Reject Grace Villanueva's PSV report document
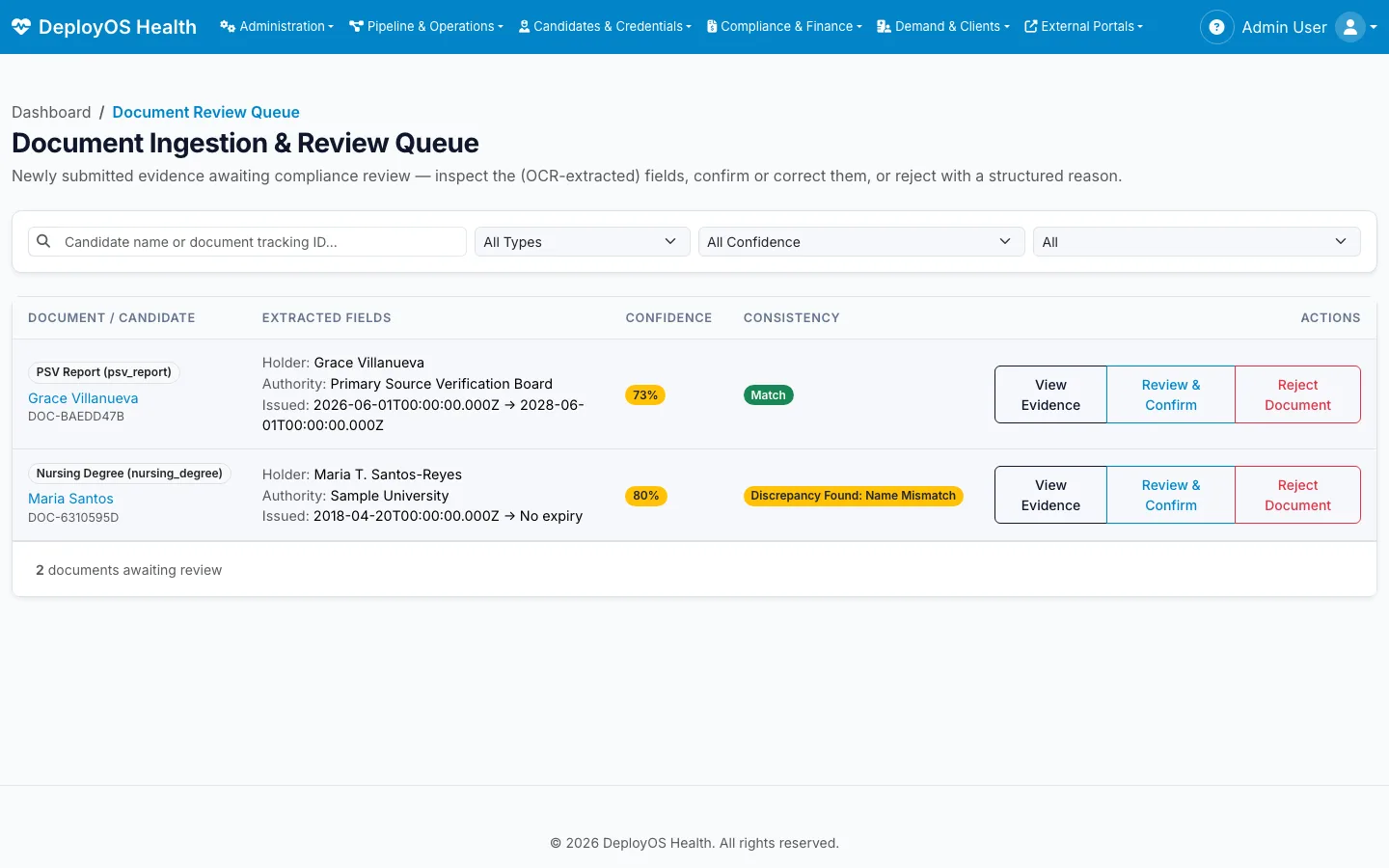The height and width of the screenshot is (868, 1389). (1297, 394)
